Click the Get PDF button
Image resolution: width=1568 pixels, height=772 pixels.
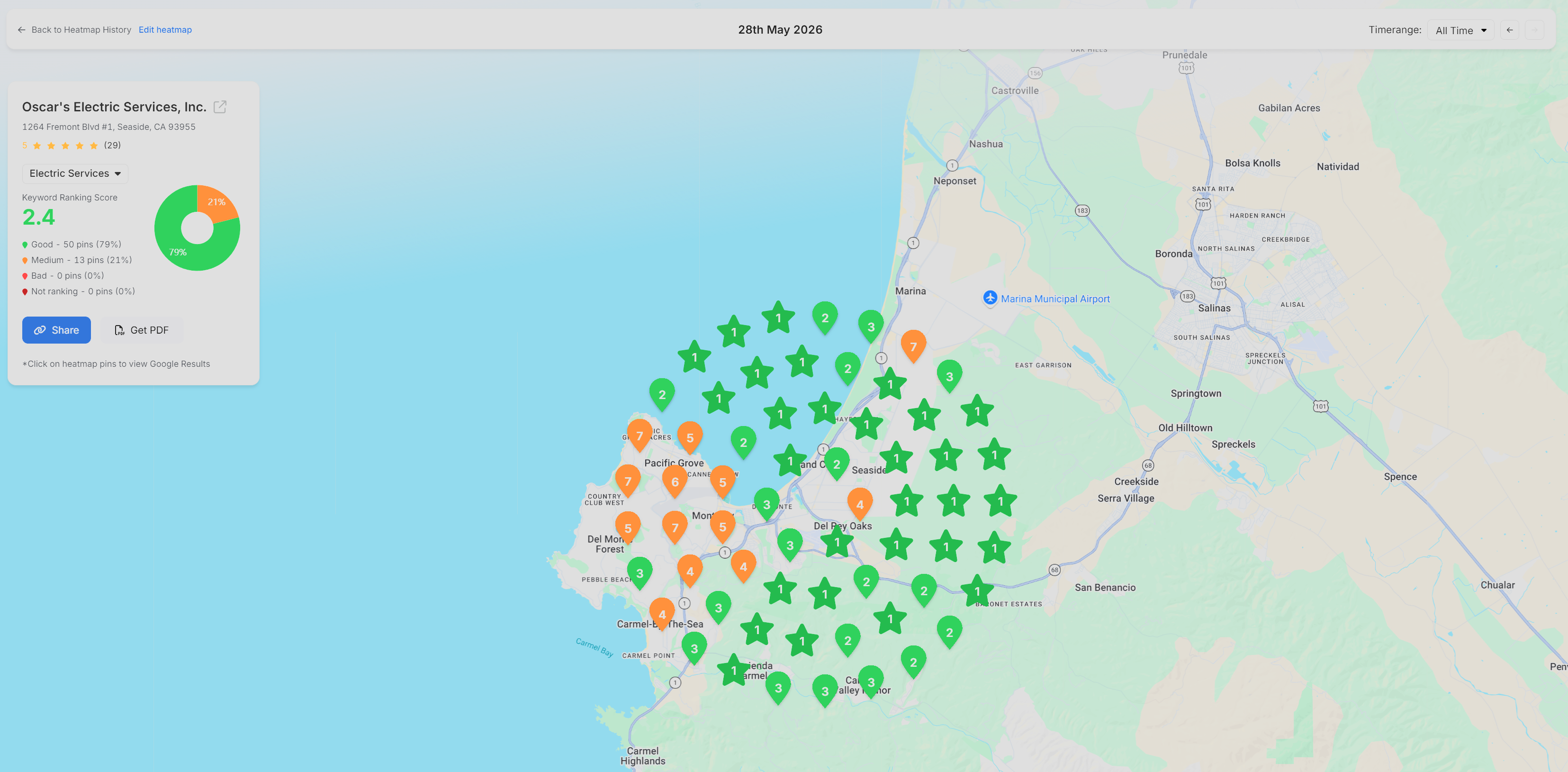pyautogui.click(x=142, y=330)
